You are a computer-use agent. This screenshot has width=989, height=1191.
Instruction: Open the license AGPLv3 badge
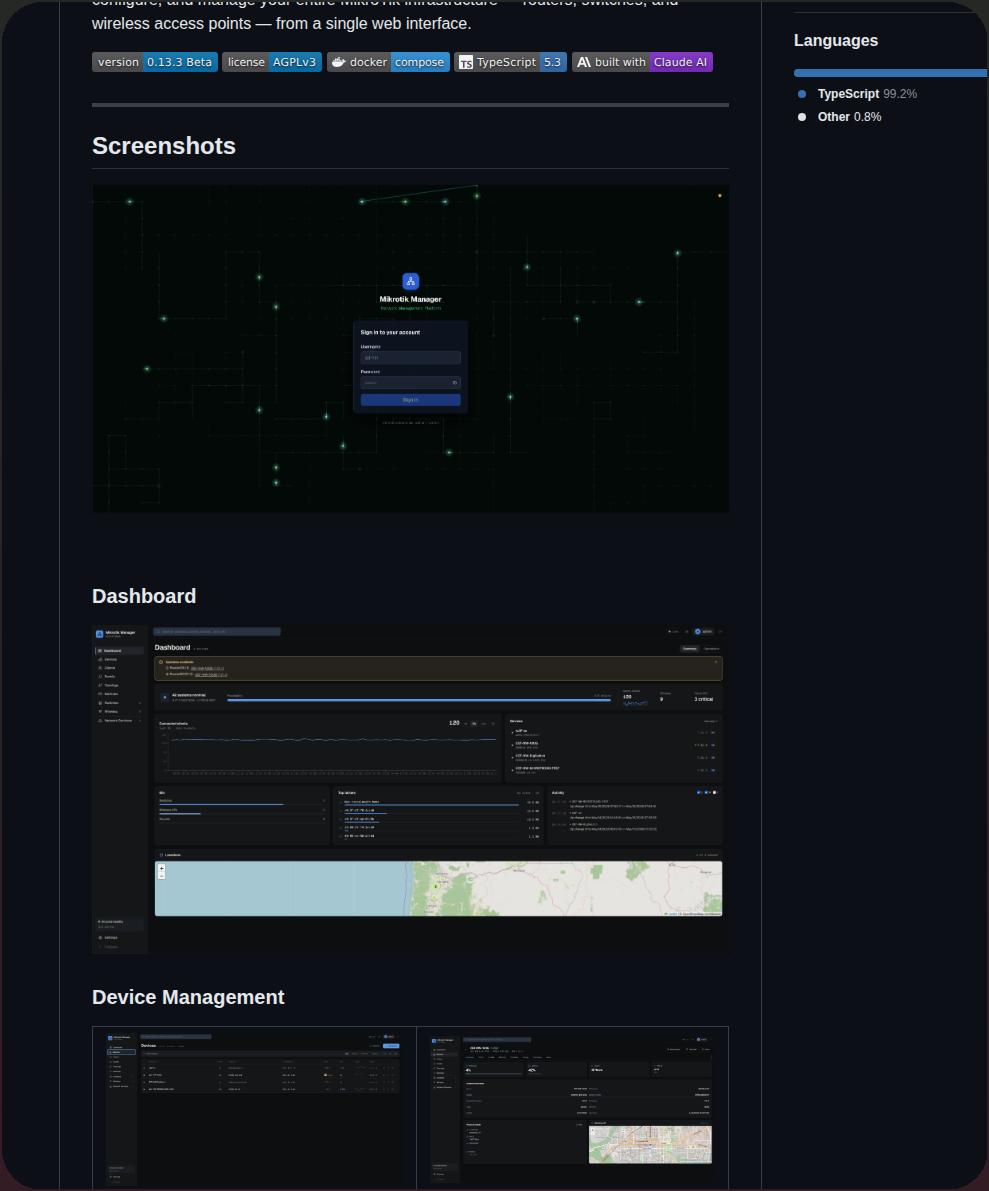tap(272, 62)
